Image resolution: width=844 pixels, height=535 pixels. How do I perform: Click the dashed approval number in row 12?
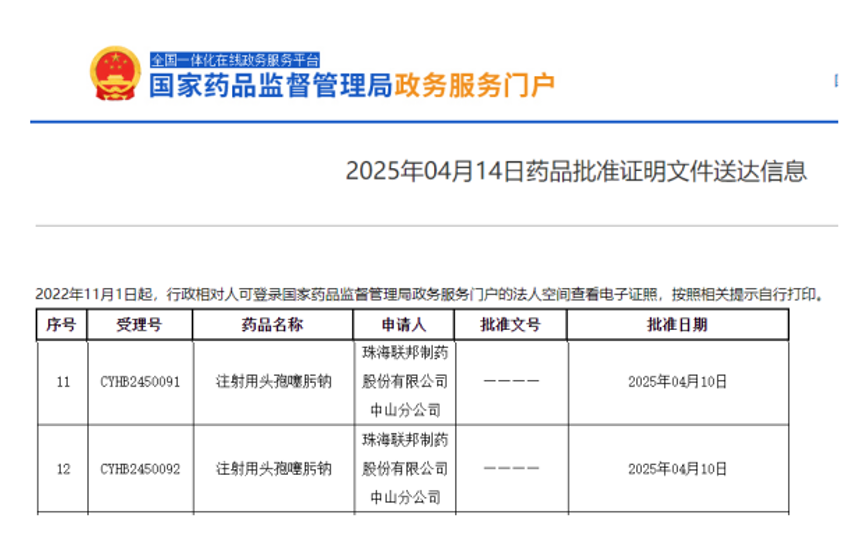click(x=511, y=468)
